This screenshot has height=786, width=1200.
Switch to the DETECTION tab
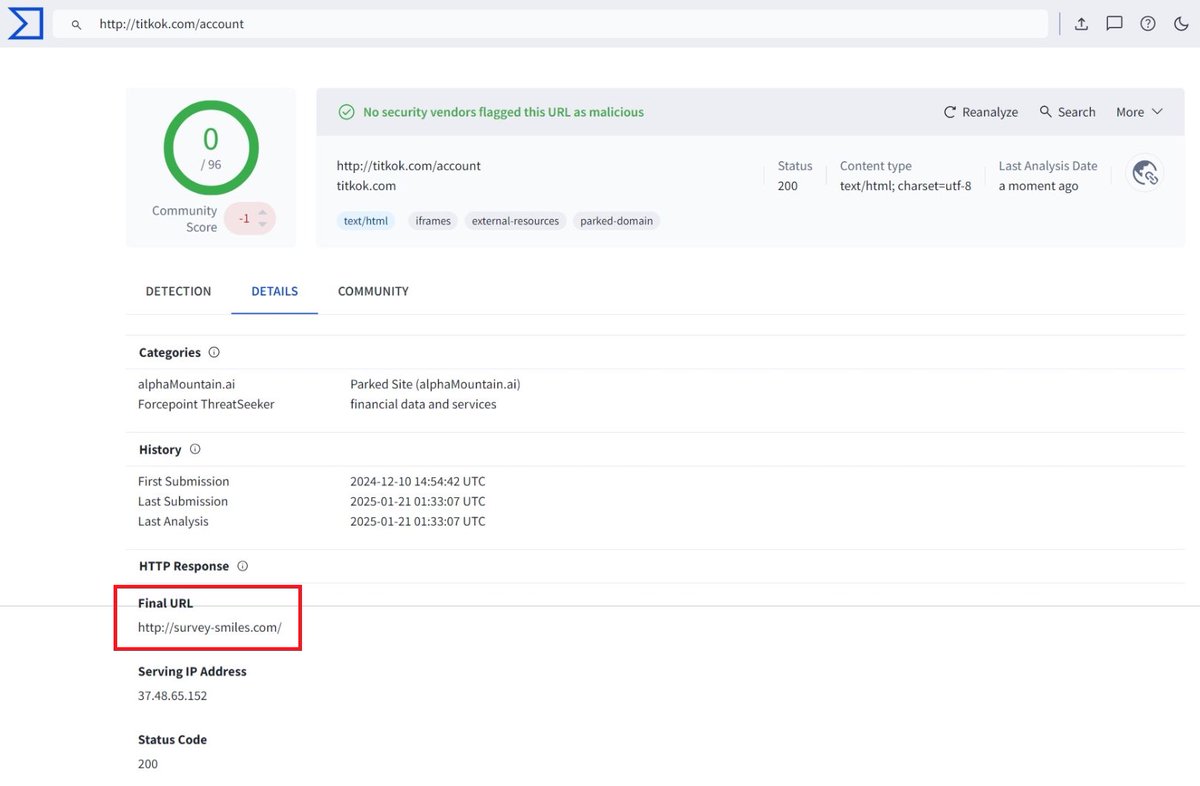pyautogui.click(x=179, y=291)
